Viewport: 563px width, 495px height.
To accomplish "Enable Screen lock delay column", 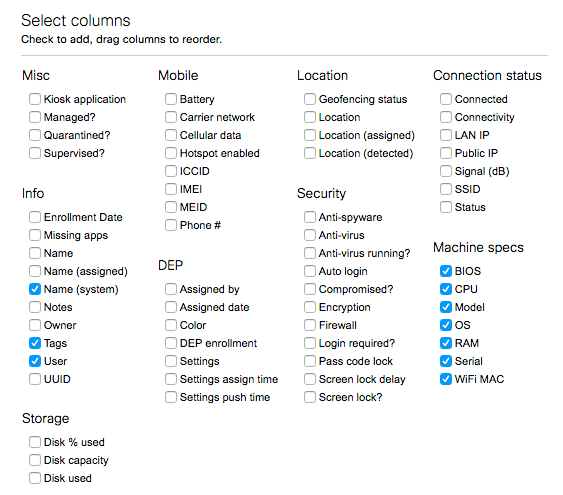I will (310, 379).
